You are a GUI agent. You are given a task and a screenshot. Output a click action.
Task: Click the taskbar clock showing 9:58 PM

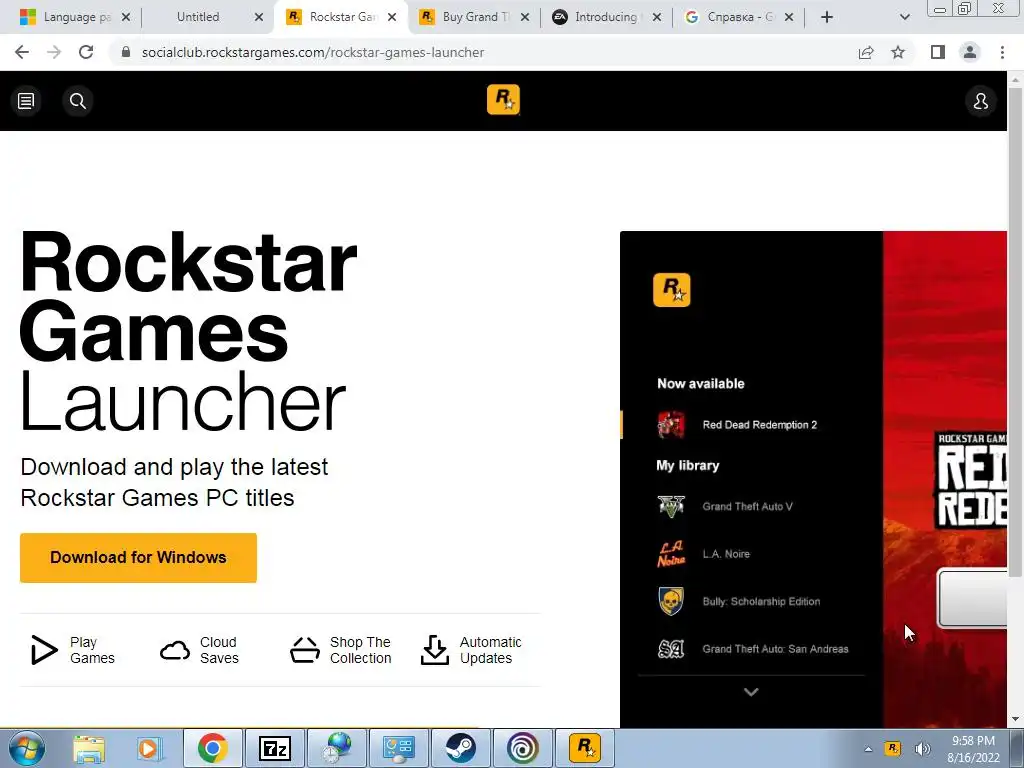tap(974, 749)
